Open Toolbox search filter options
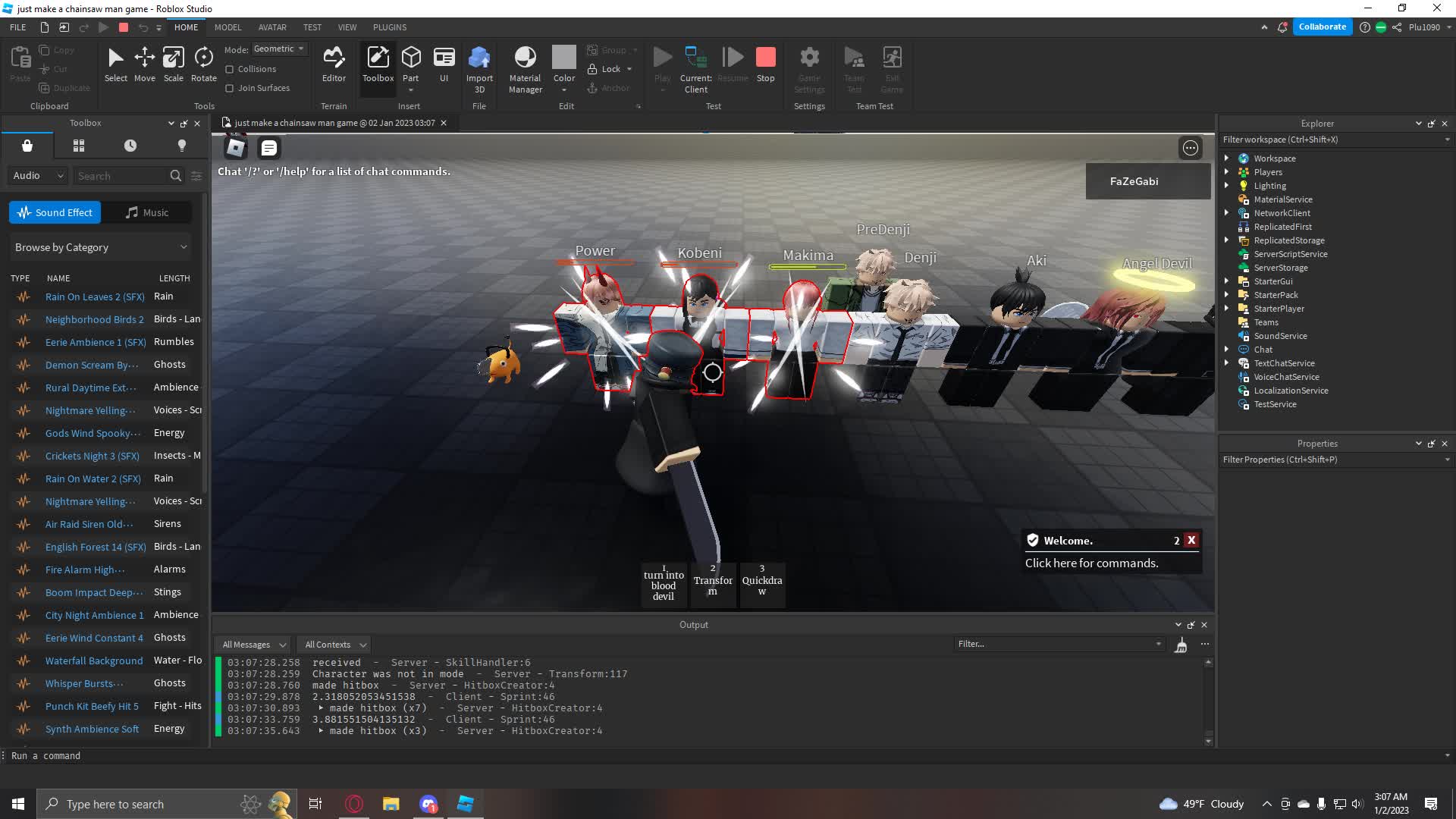Image resolution: width=1456 pixels, height=819 pixels. pos(196,176)
